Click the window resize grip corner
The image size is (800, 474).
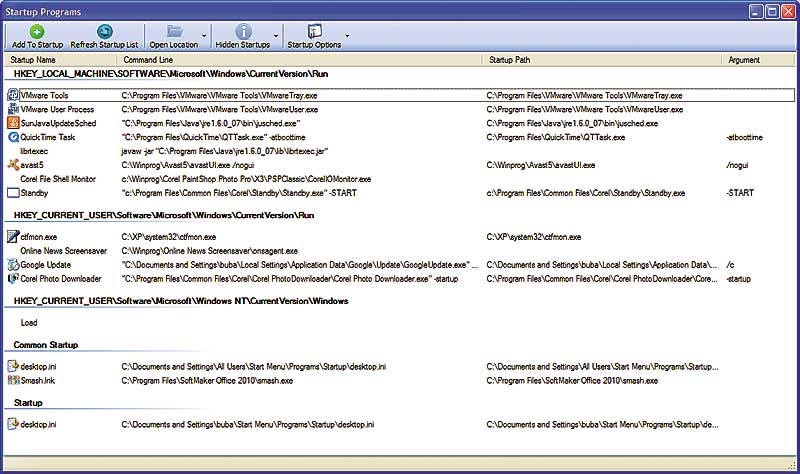[x=792, y=463]
